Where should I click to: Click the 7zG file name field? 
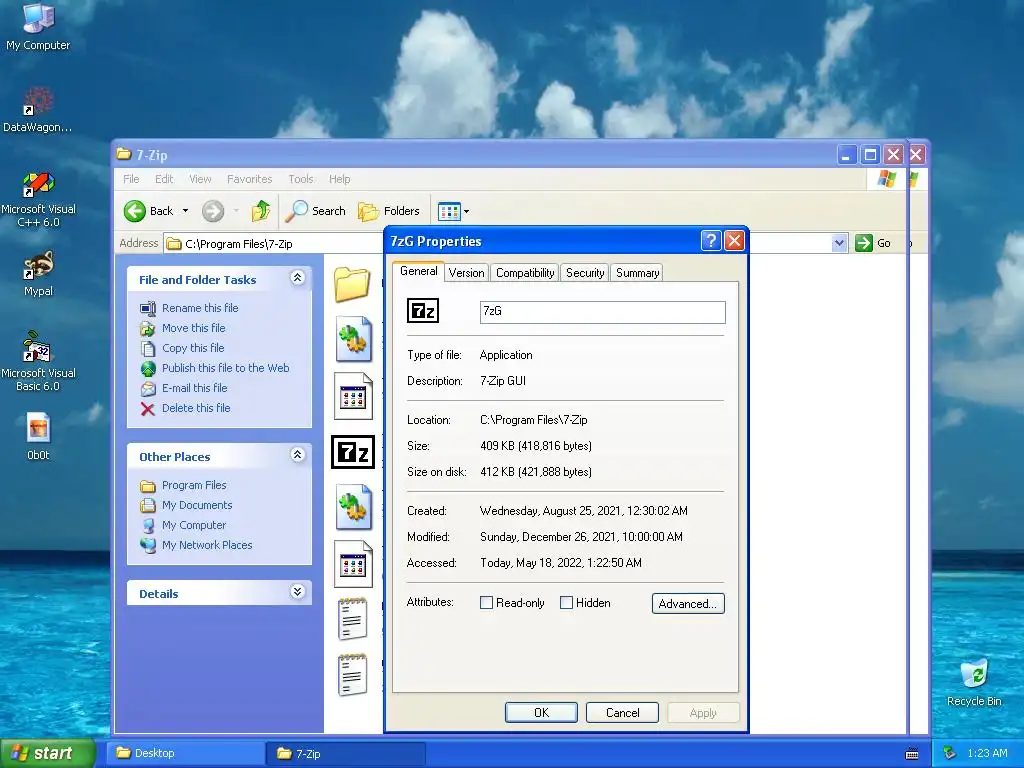(x=602, y=312)
